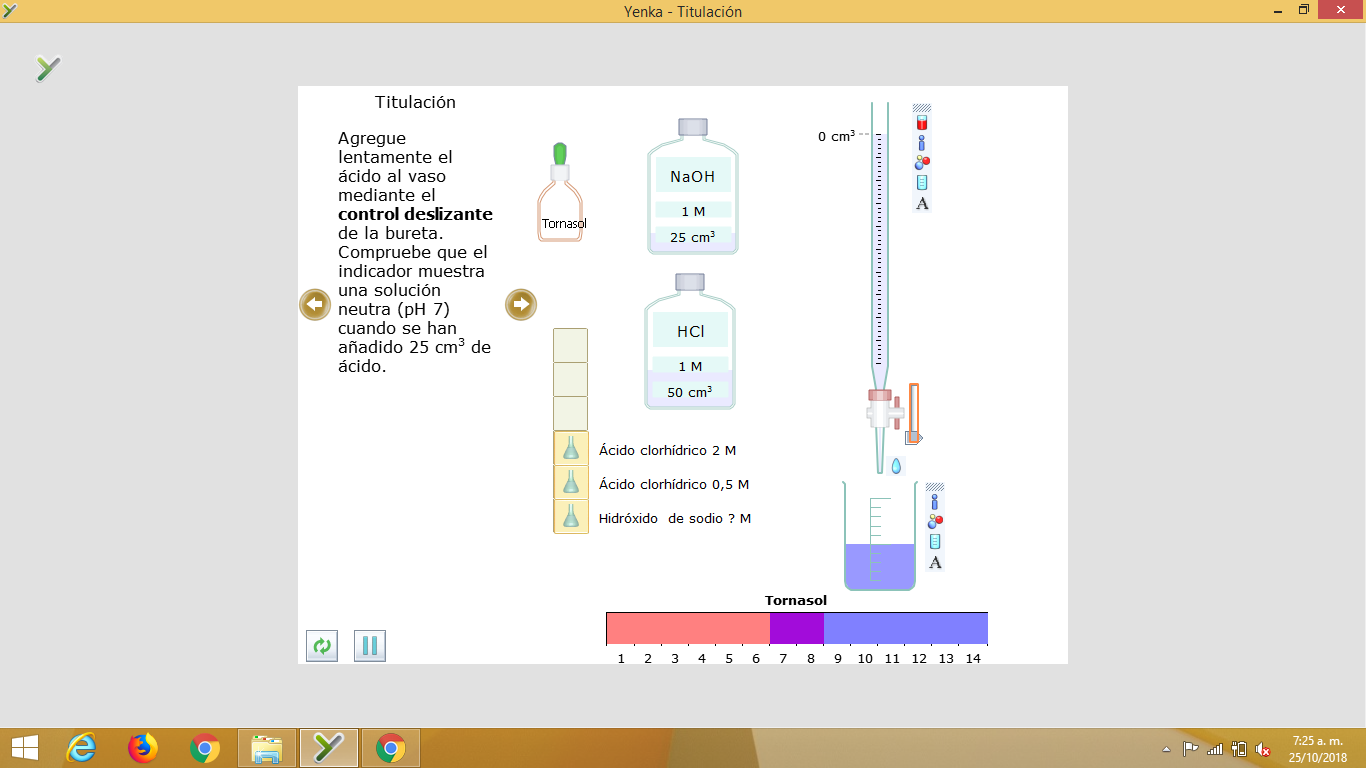The height and width of the screenshot is (768, 1366).
Task: Click beaker label 'A' text icon
Action: (x=935, y=562)
